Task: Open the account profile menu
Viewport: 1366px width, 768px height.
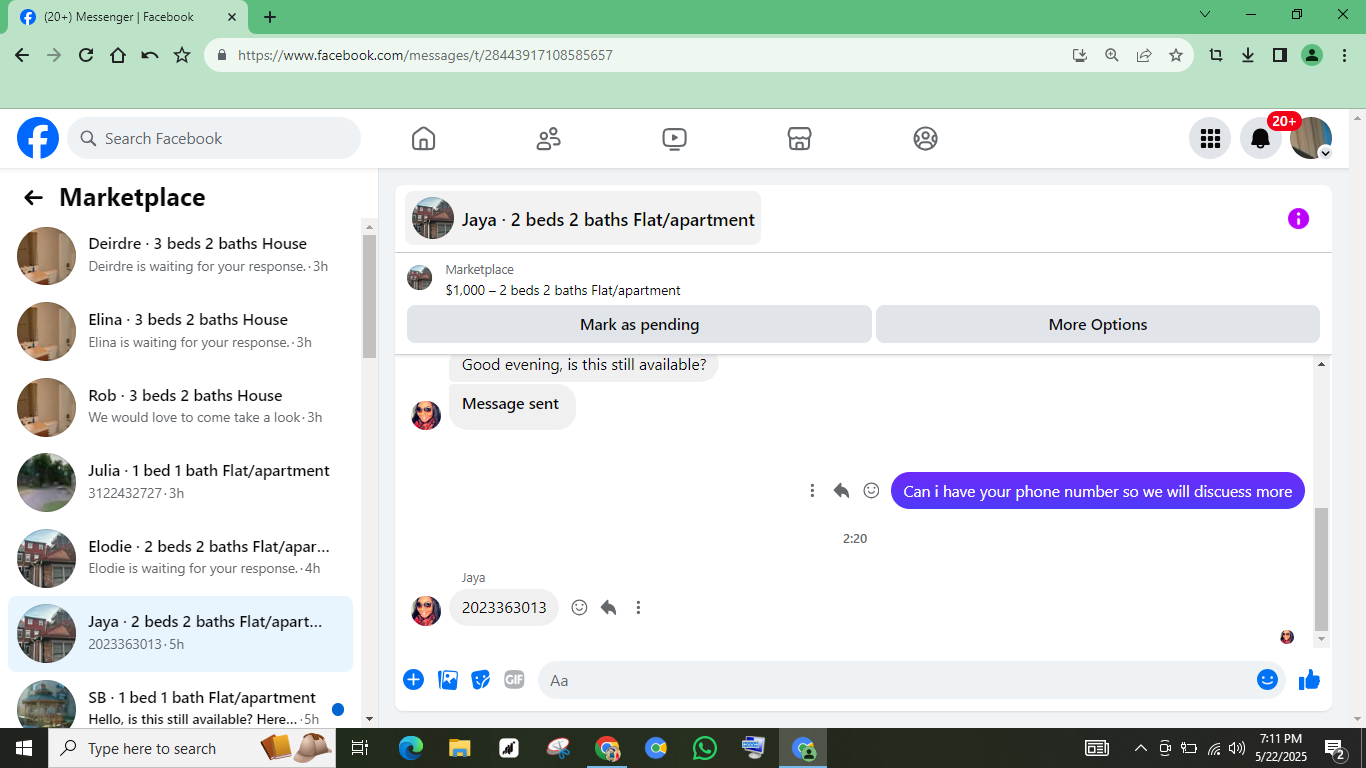Action: (x=1311, y=138)
